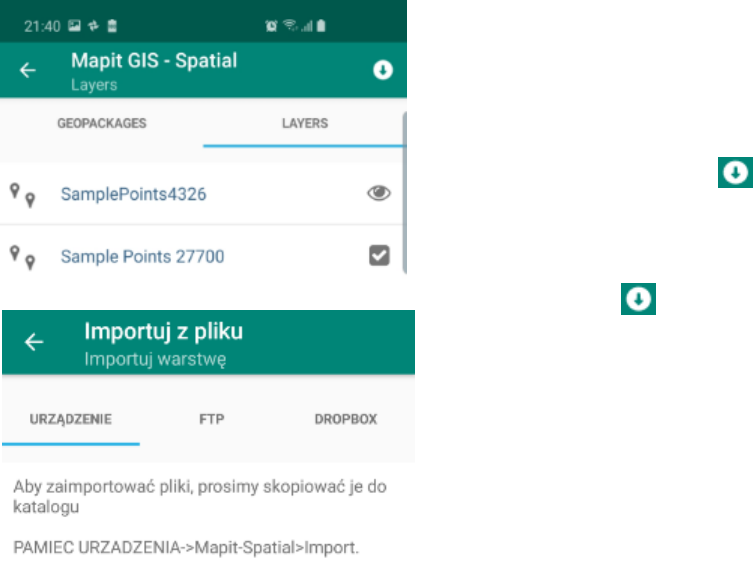Click the standalone download icon at far right
The image size is (753, 582).
[x=735, y=172]
